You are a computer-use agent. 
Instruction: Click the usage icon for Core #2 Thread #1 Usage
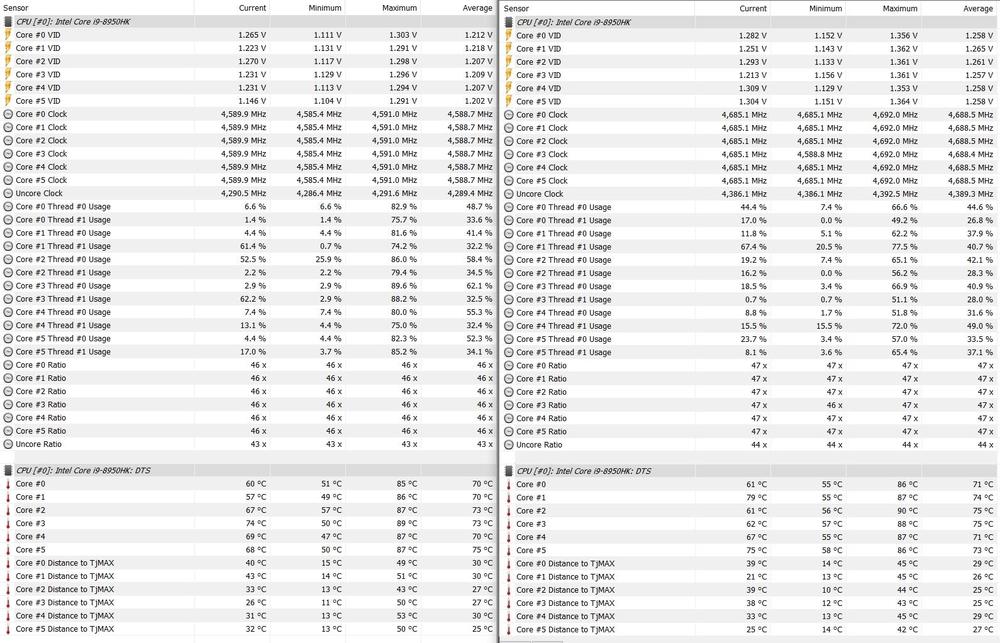(x=9, y=272)
